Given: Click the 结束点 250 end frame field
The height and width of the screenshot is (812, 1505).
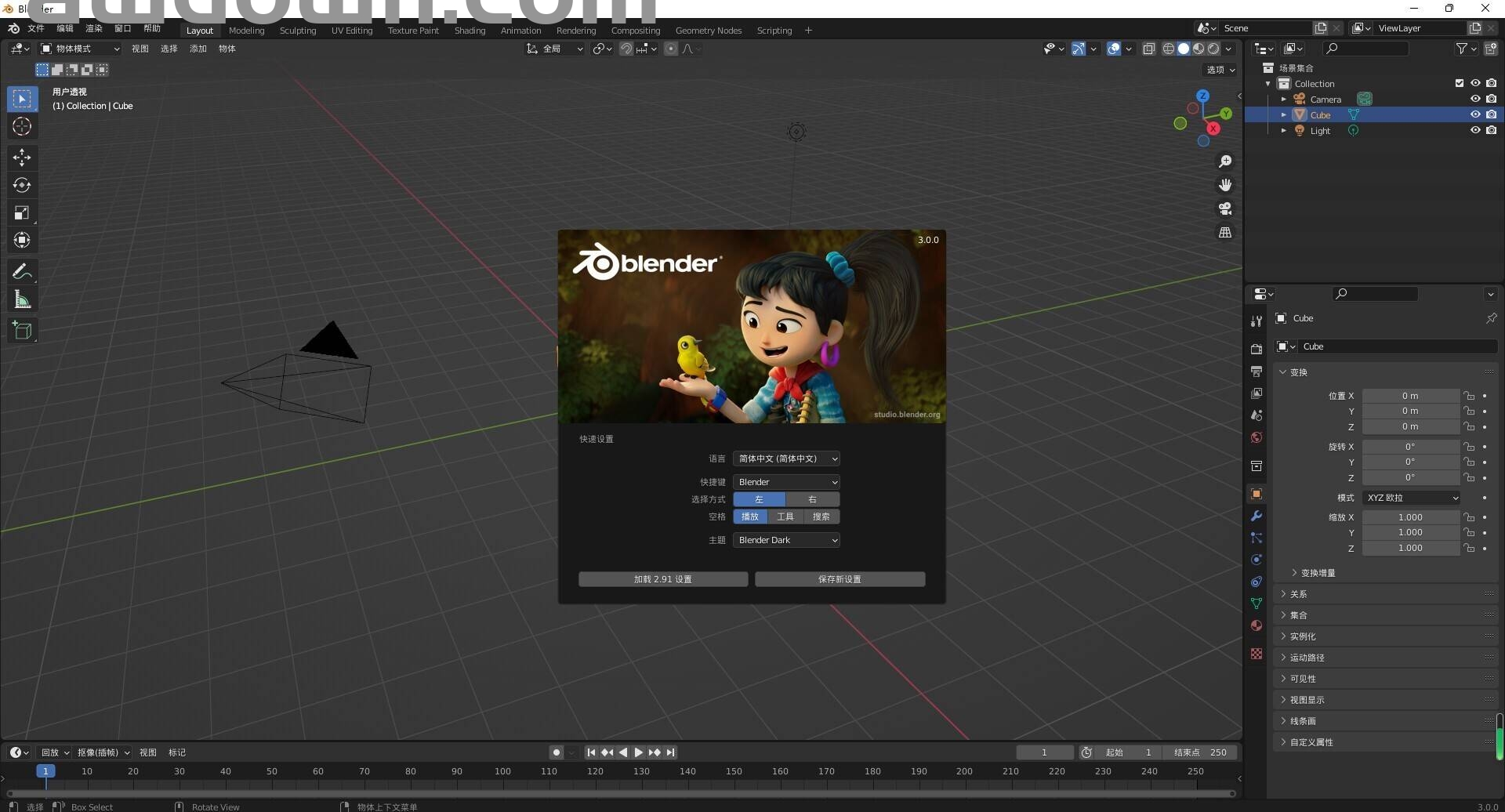Looking at the screenshot, I should (1199, 752).
